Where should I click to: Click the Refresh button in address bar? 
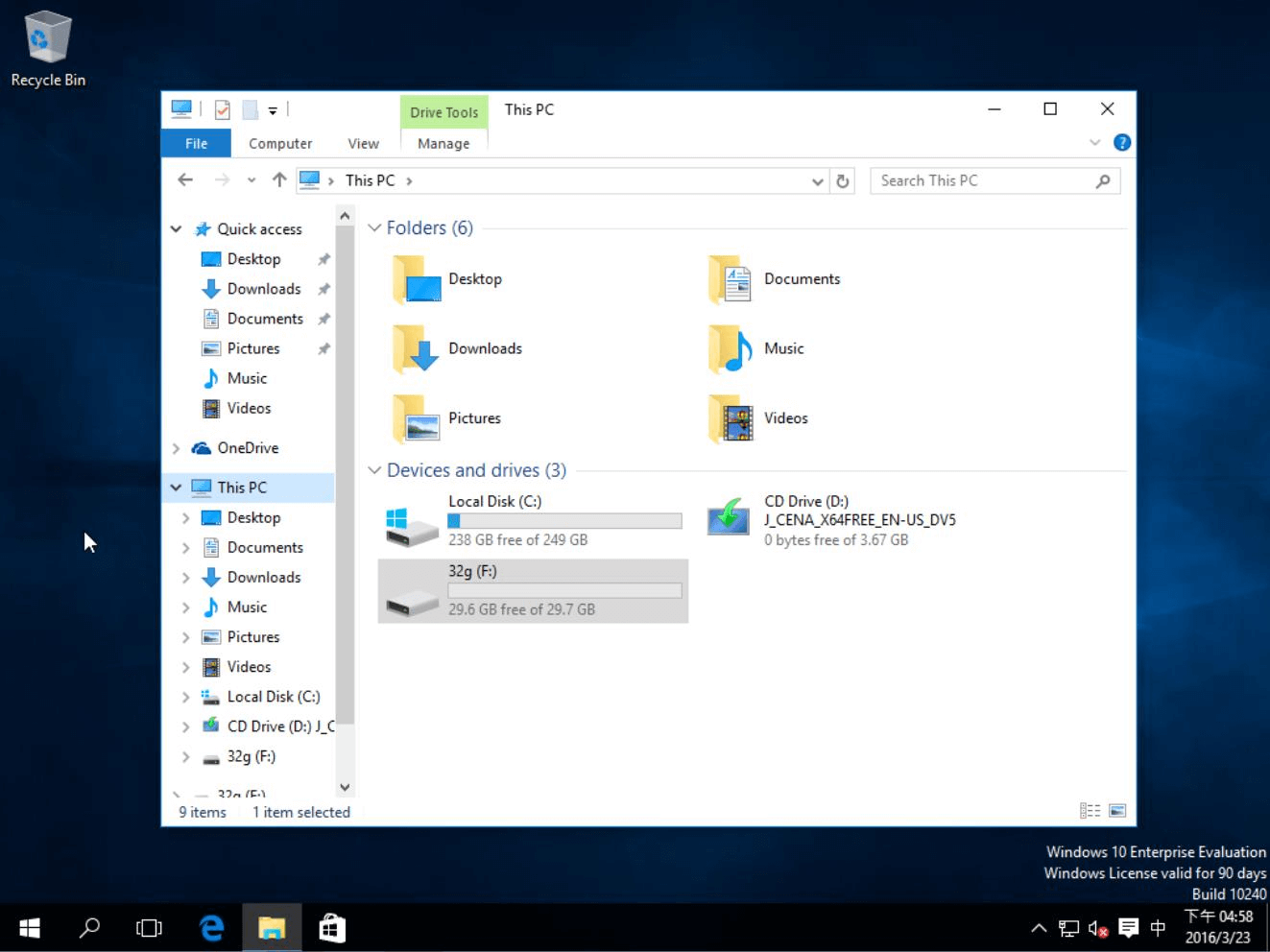coord(843,181)
